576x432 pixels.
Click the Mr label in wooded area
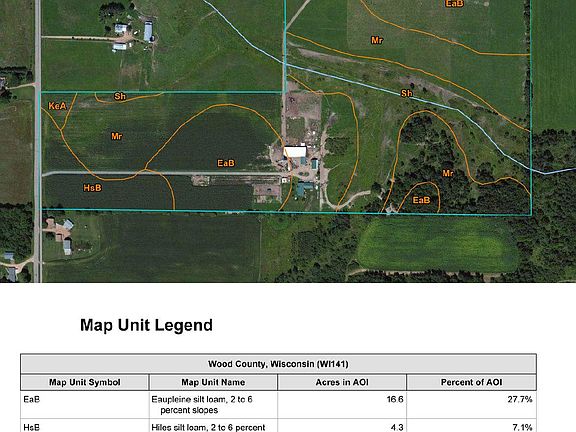click(x=448, y=173)
